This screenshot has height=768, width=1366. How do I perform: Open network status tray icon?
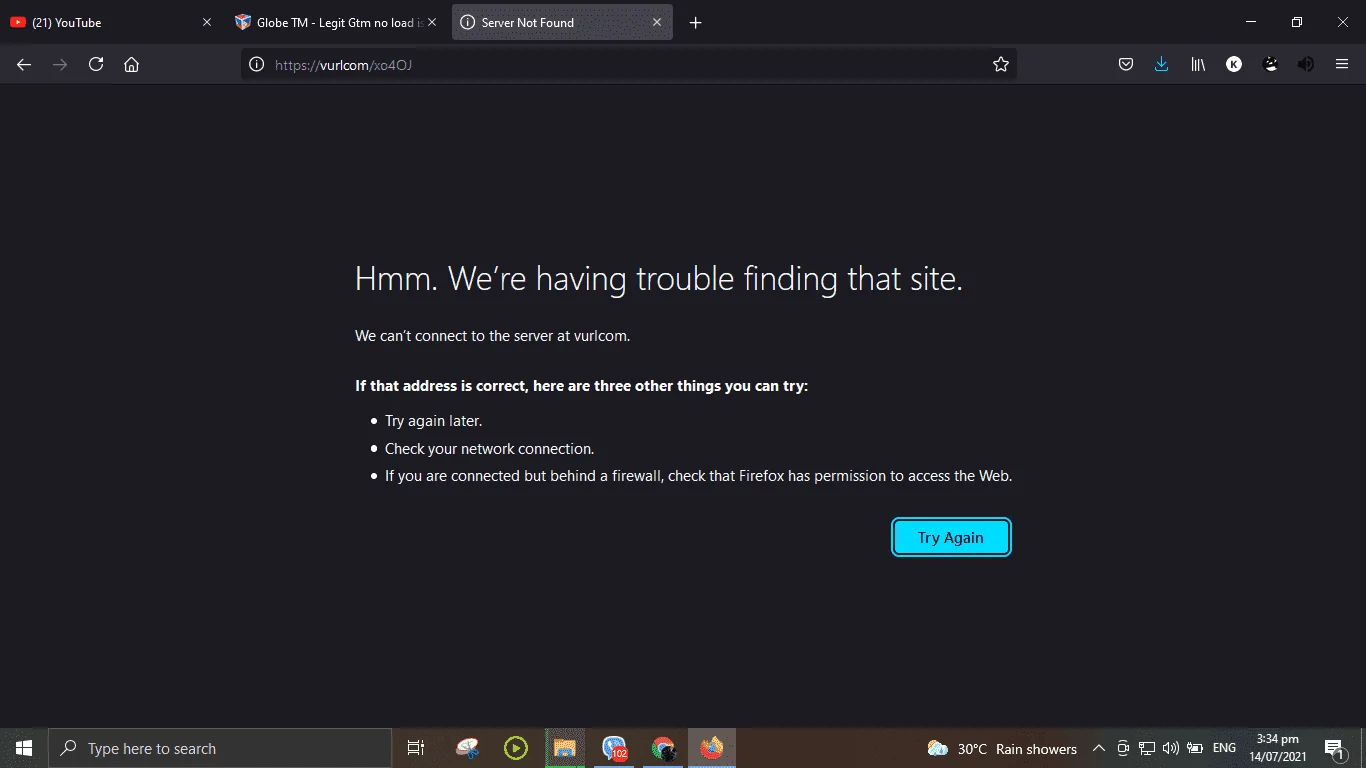tap(1147, 748)
